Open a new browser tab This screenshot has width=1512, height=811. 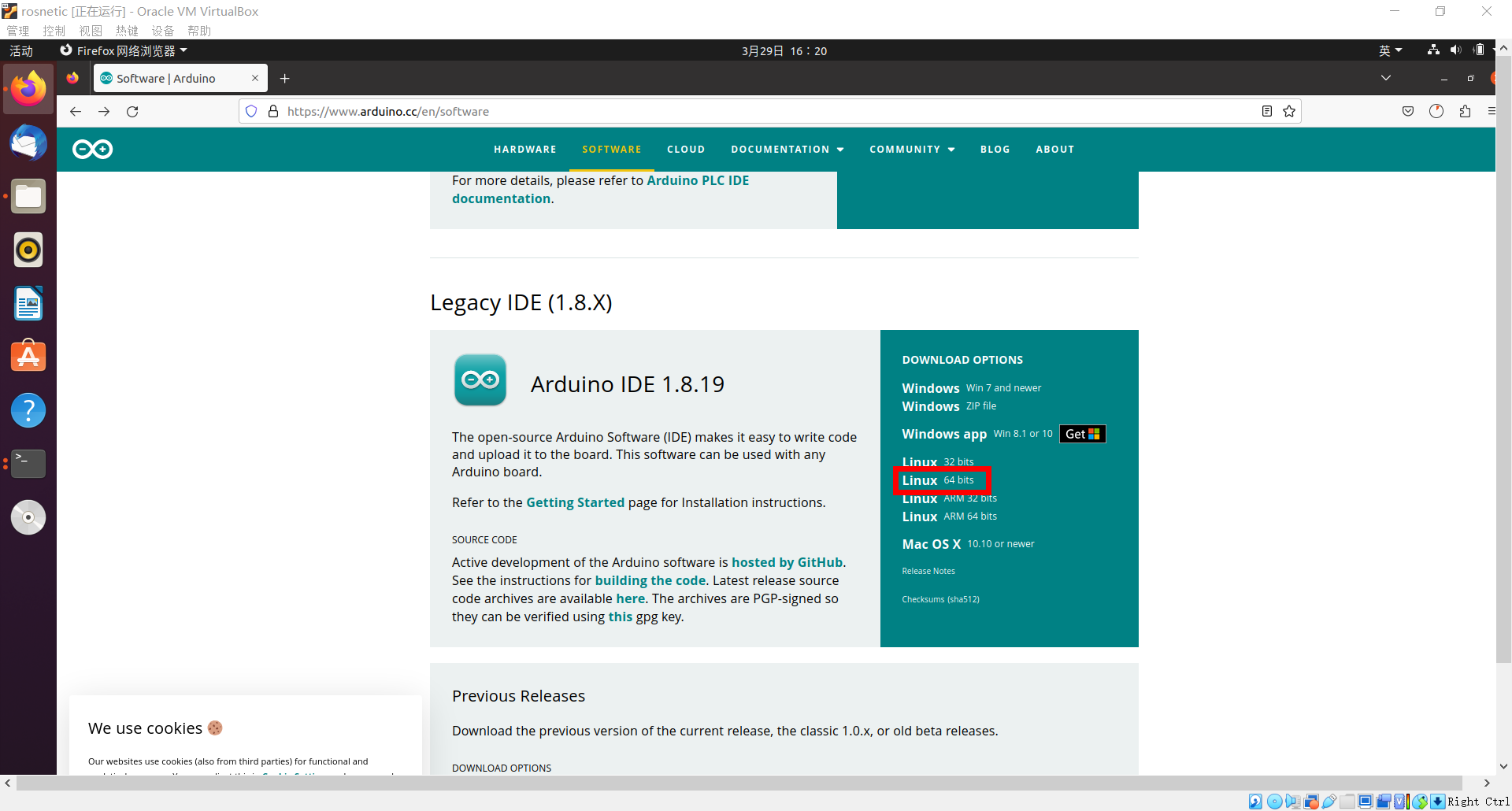(x=285, y=78)
